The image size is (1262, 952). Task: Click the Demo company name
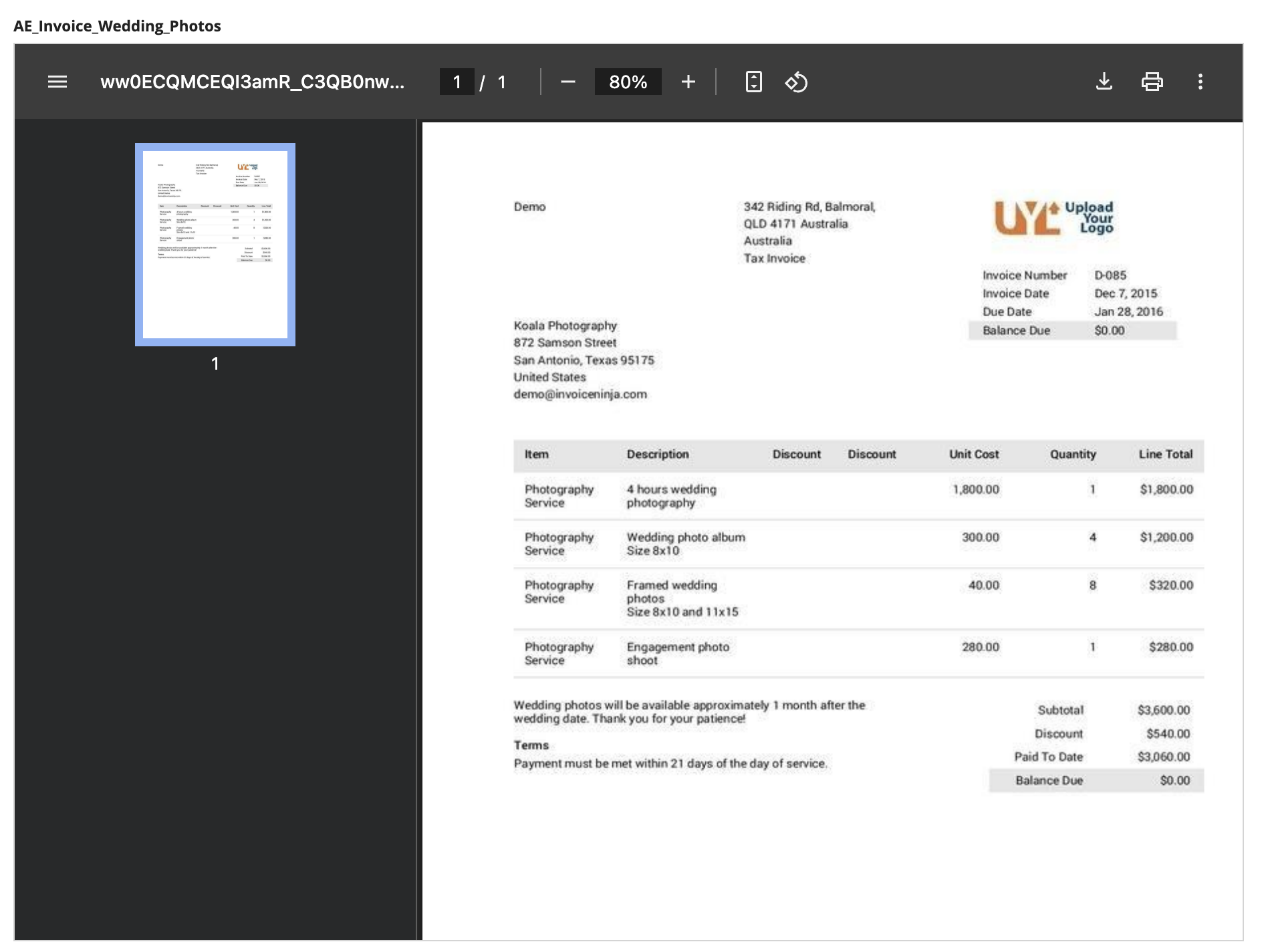pos(529,207)
